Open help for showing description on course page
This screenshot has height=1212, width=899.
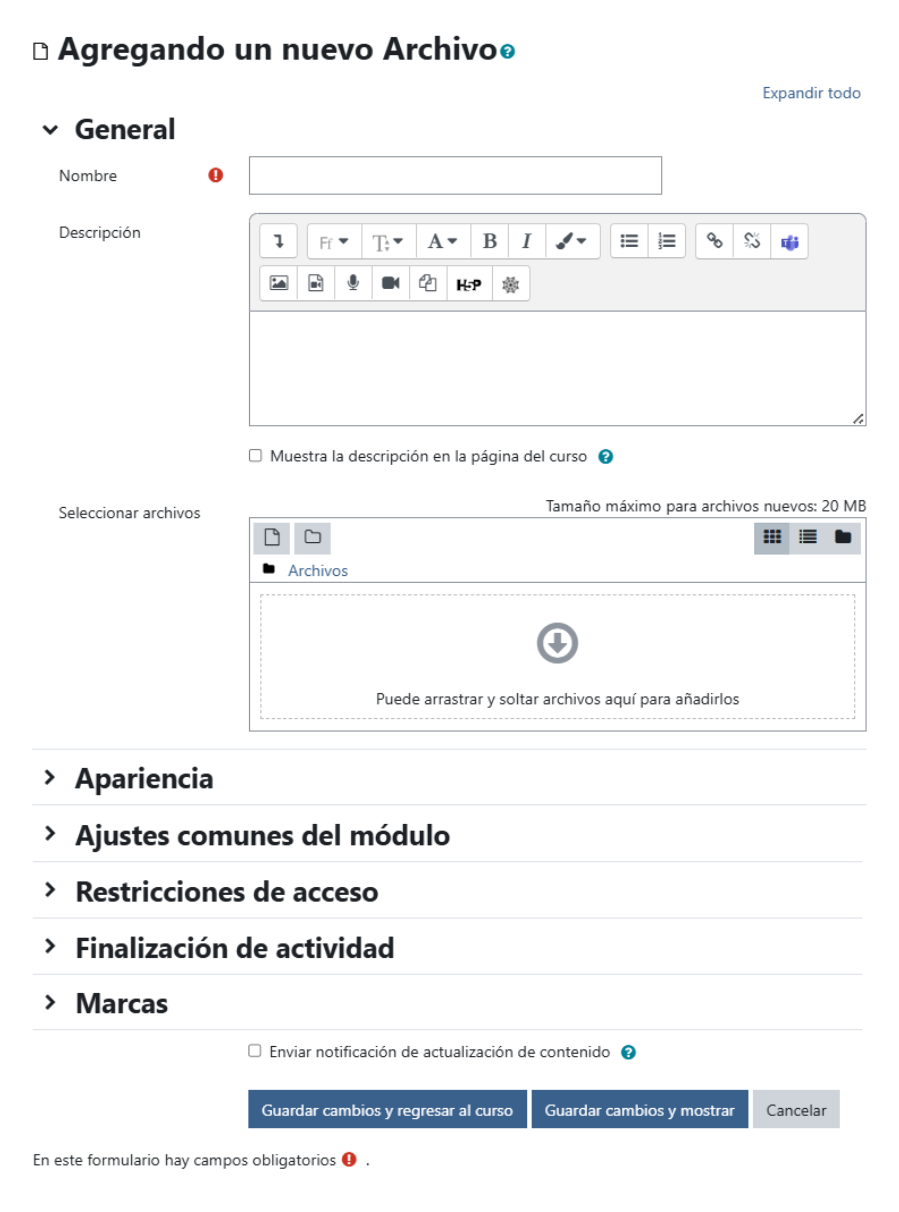[605, 456]
